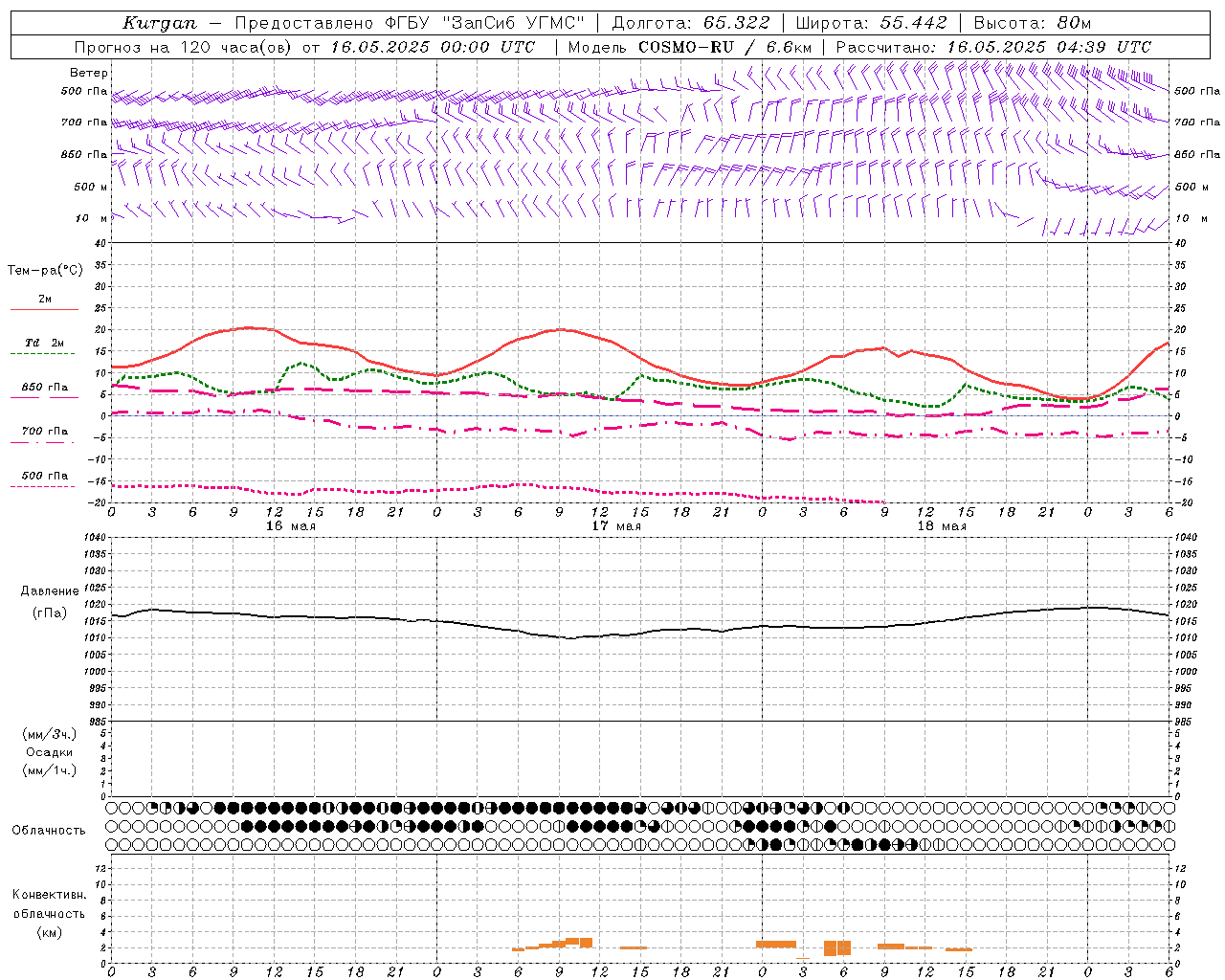Click the 'Ветер' wind panel label
The height and width of the screenshot is (980, 1225).
click(88, 73)
